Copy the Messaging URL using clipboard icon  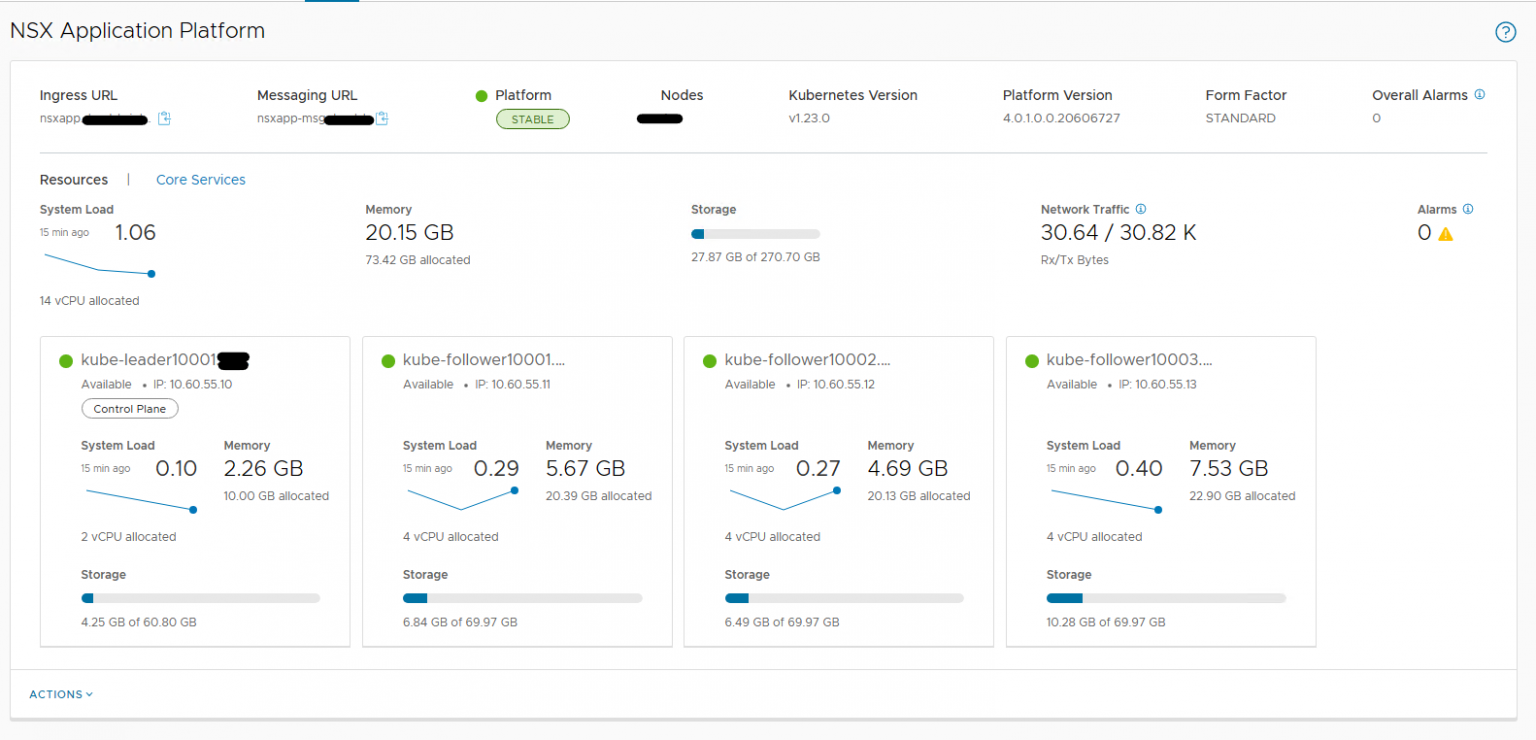pos(382,118)
